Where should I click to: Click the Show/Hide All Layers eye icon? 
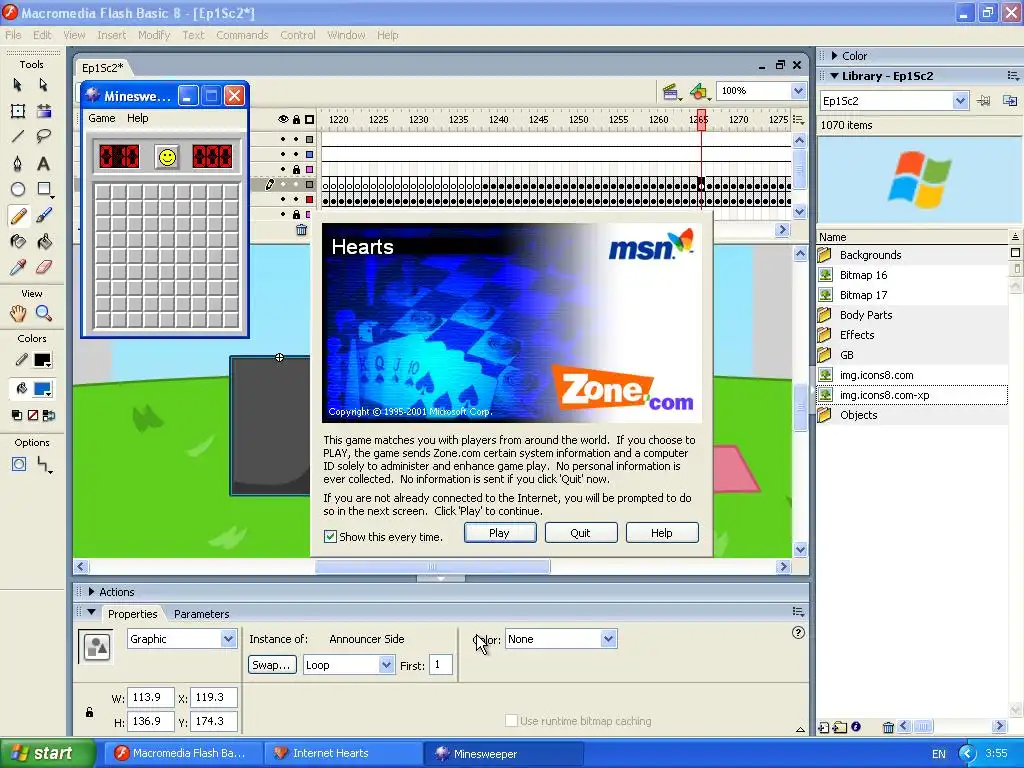283,120
